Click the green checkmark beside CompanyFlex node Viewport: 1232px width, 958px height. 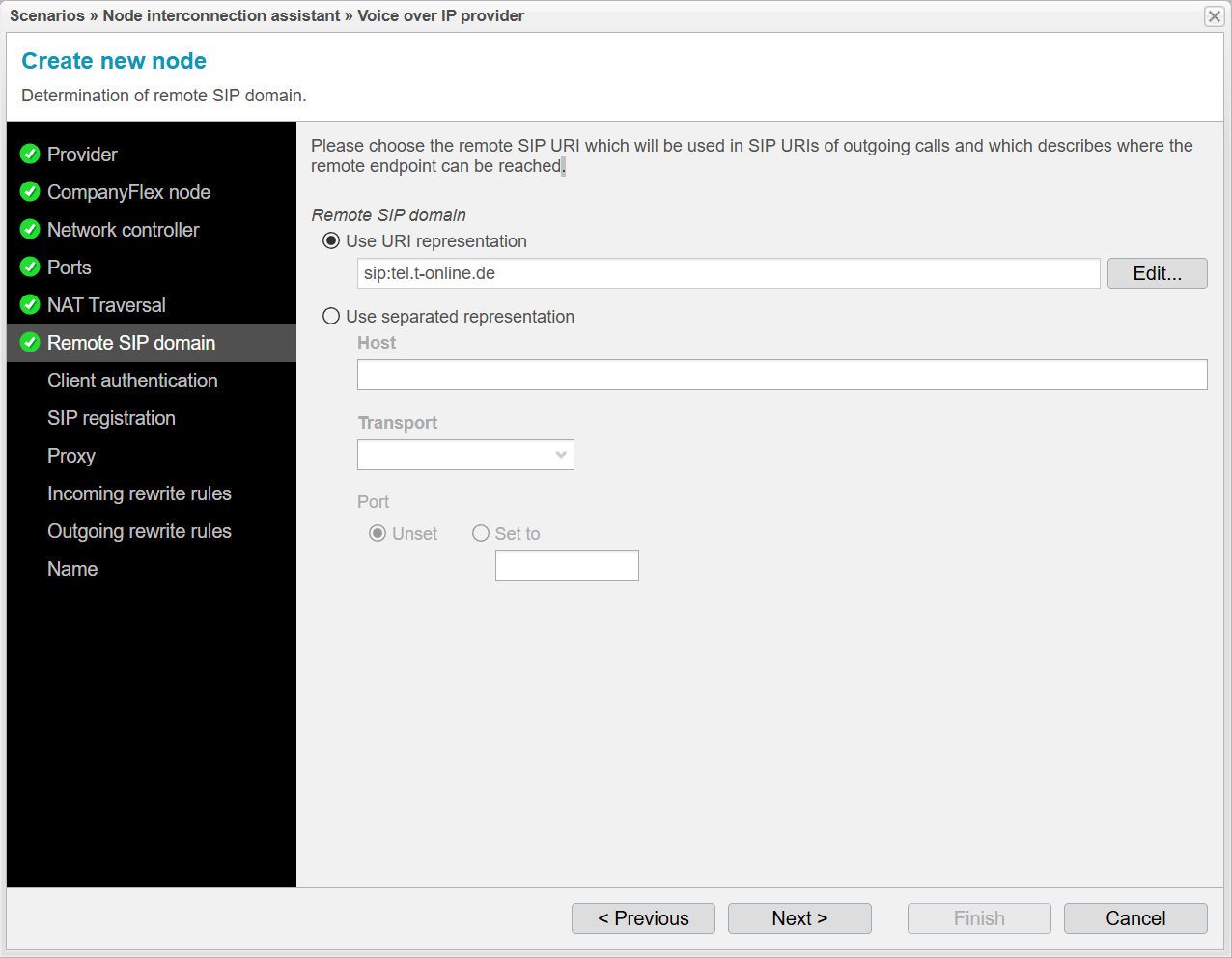click(x=30, y=192)
